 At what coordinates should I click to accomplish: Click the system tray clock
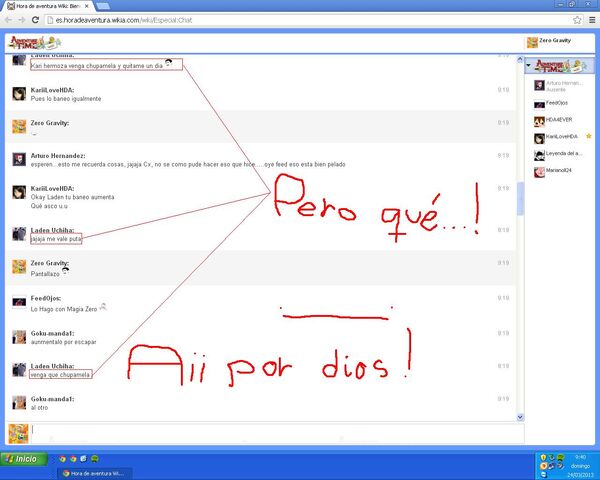[580, 457]
